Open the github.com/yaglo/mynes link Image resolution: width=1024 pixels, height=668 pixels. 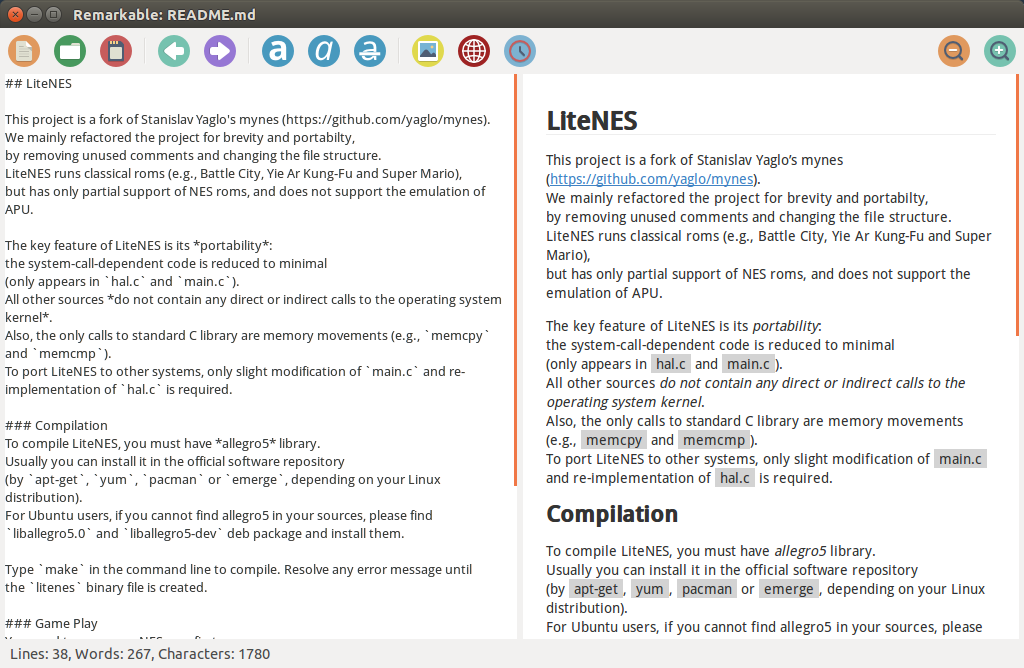[x=652, y=179]
